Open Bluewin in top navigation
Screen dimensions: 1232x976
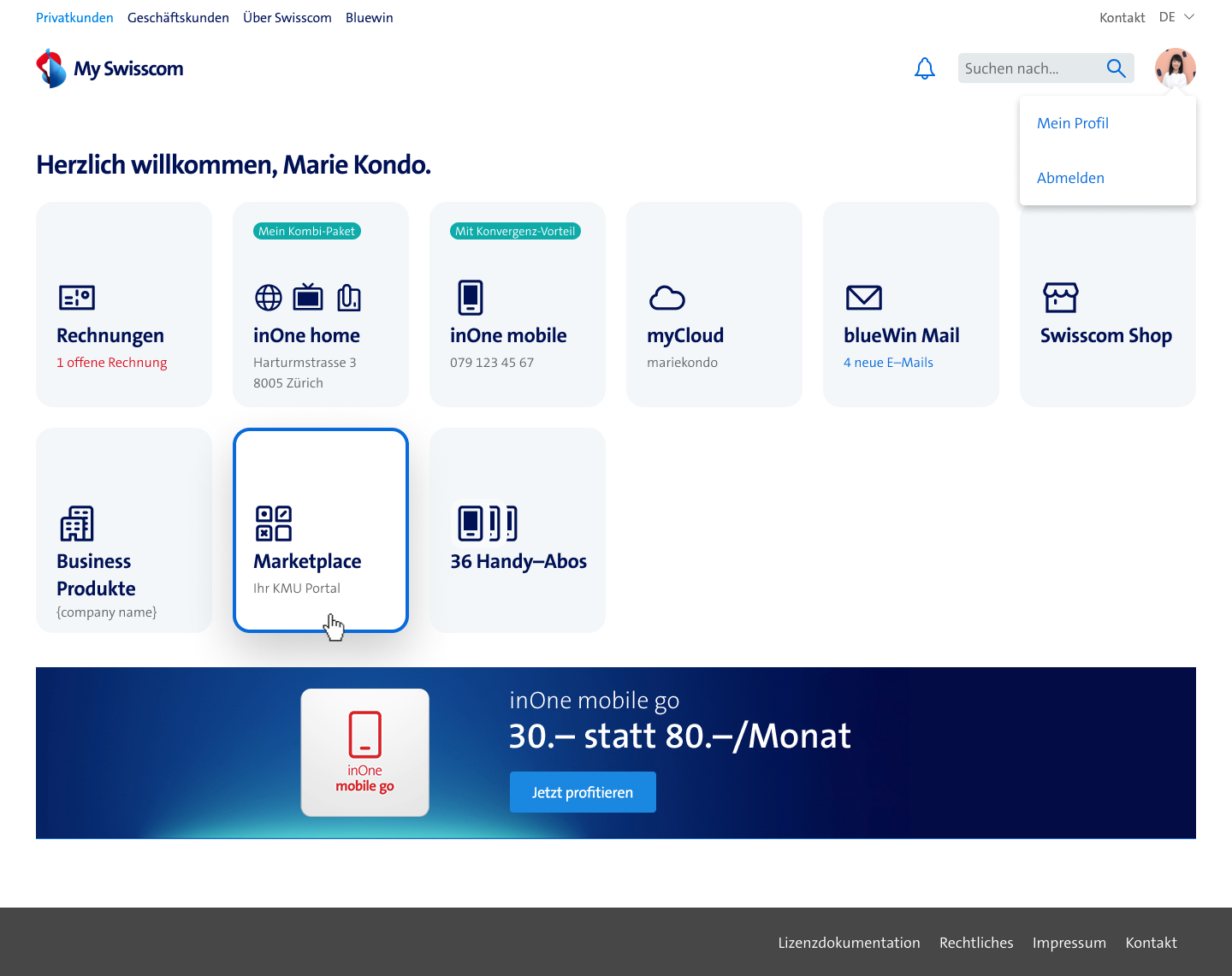tap(370, 17)
